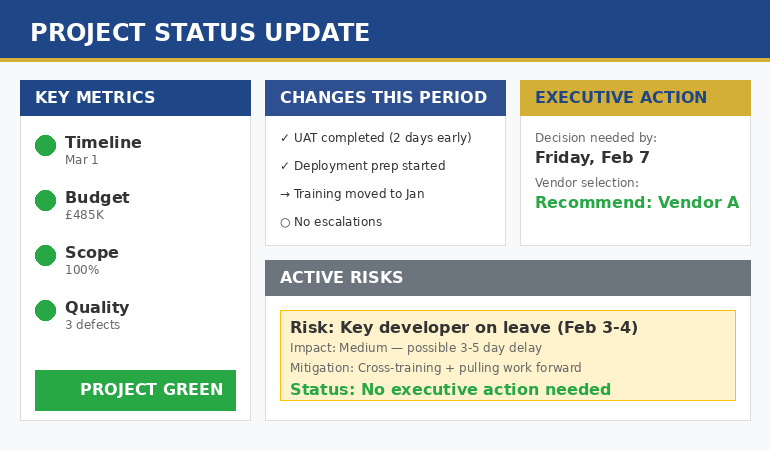Click checkmark beside UAT completed
Viewport: 770px width, 450px height.
click(285, 138)
